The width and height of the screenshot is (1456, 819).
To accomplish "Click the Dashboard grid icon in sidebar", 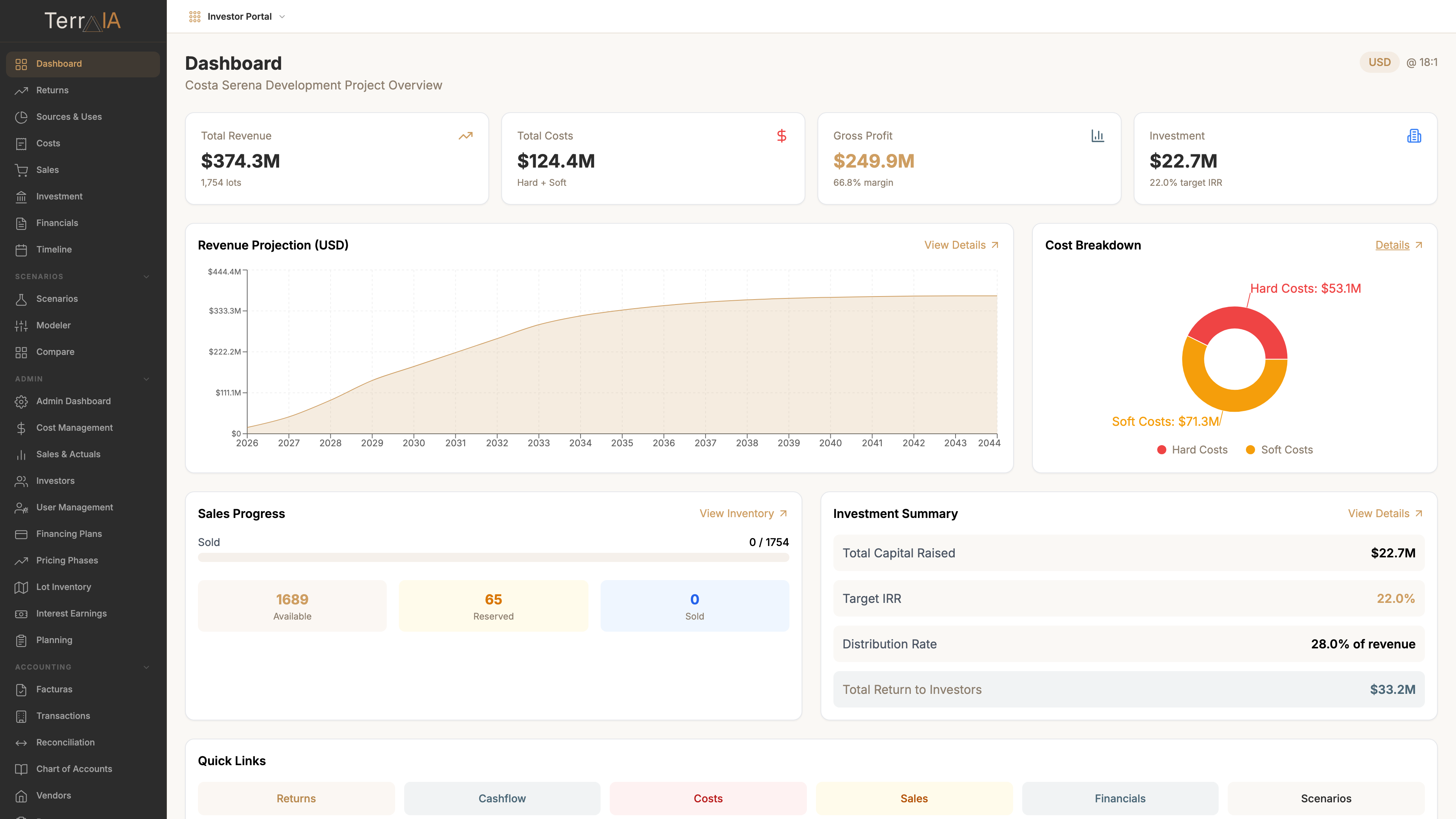I will 22,64.
